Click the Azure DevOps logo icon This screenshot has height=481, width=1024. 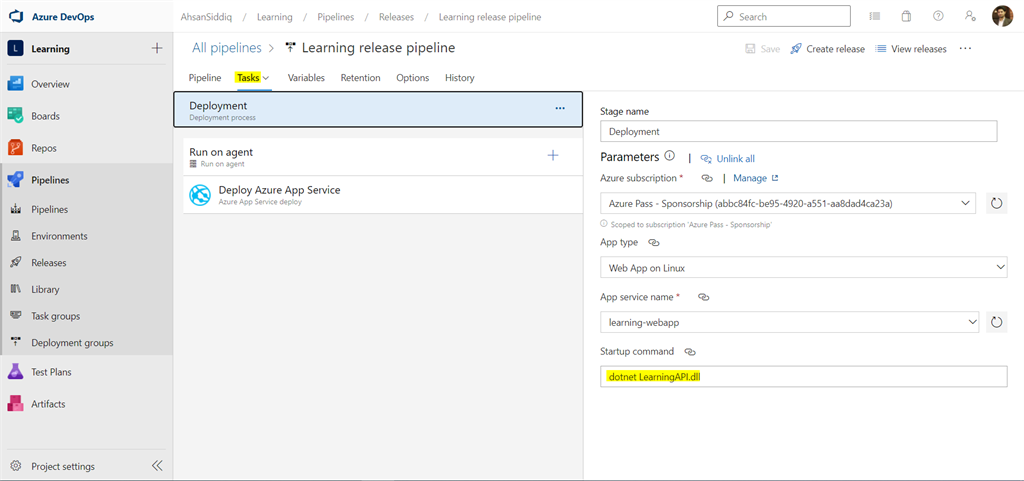pos(16,17)
